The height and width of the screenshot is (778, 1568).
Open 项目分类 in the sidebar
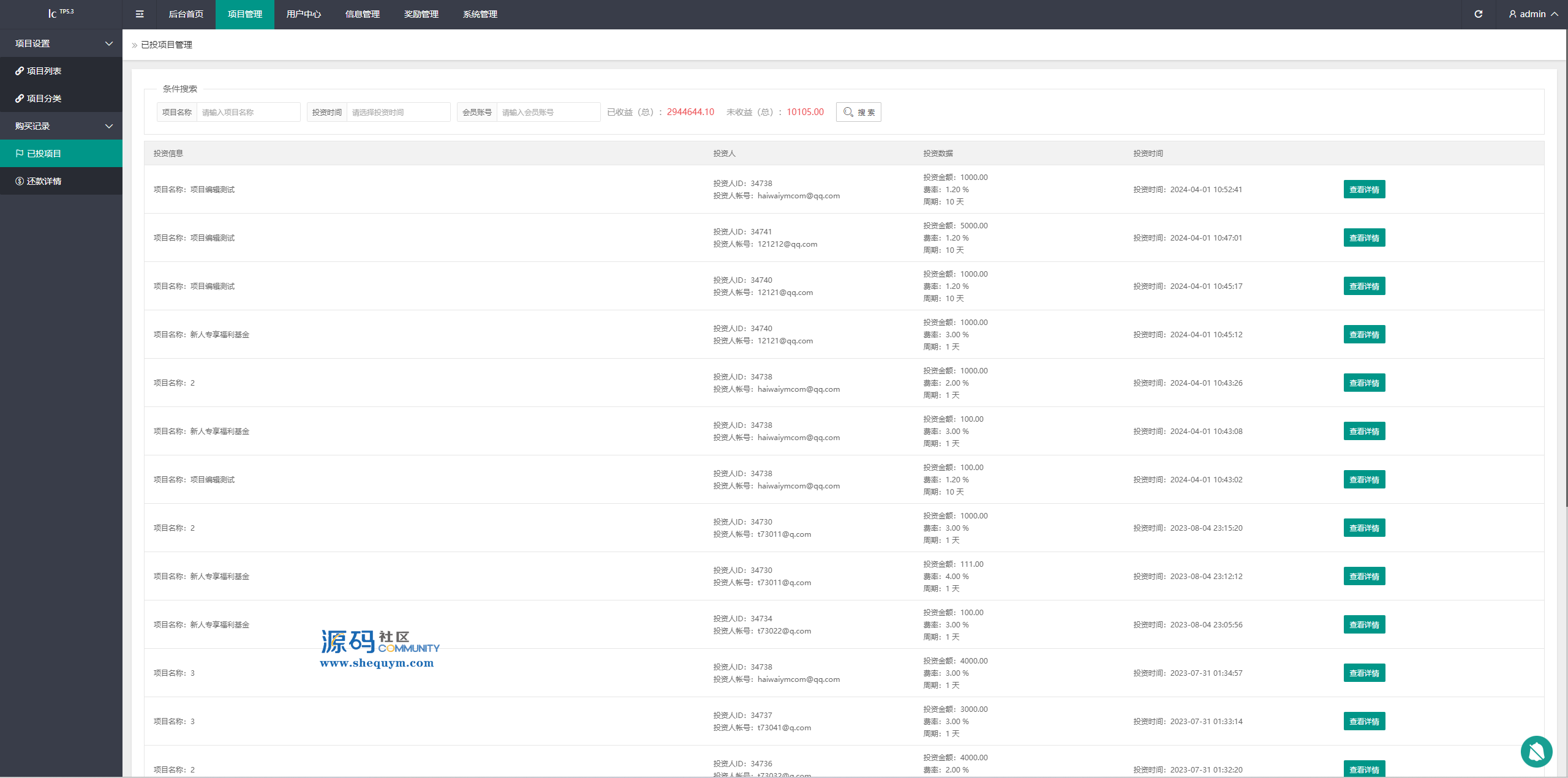pyautogui.click(x=61, y=99)
